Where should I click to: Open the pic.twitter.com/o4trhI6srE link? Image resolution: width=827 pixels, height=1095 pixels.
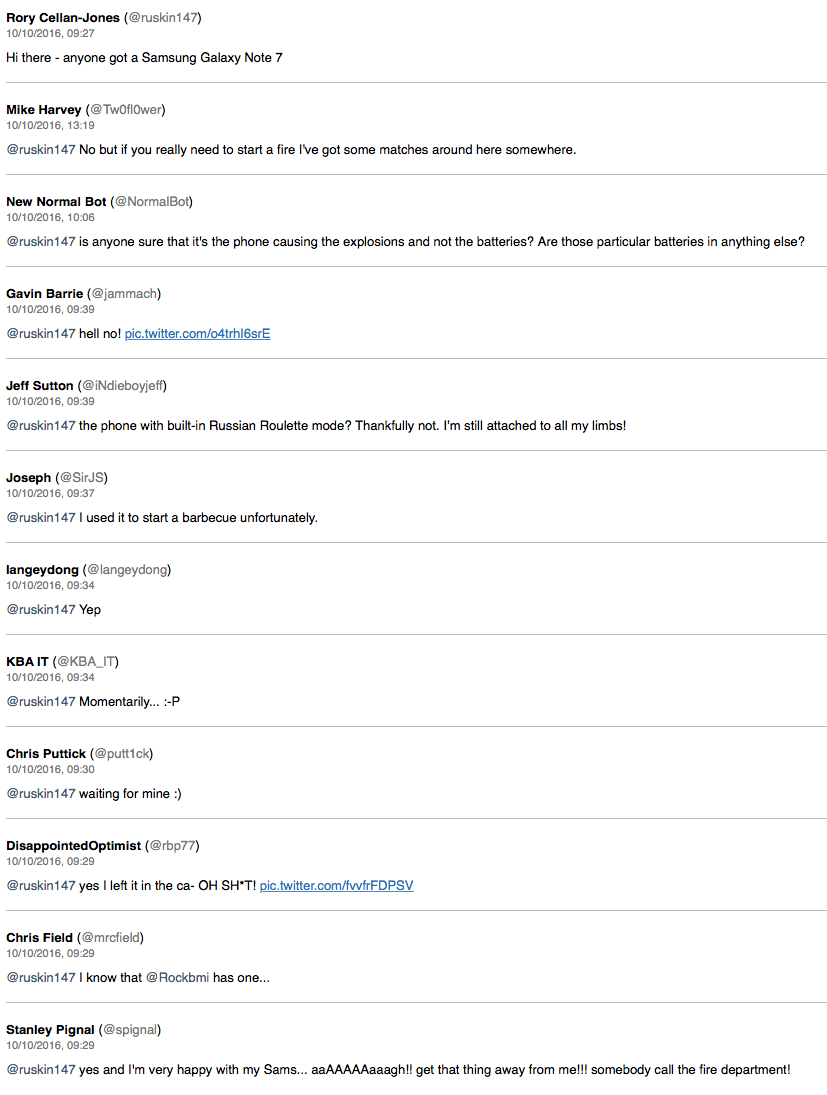(x=197, y=334)
